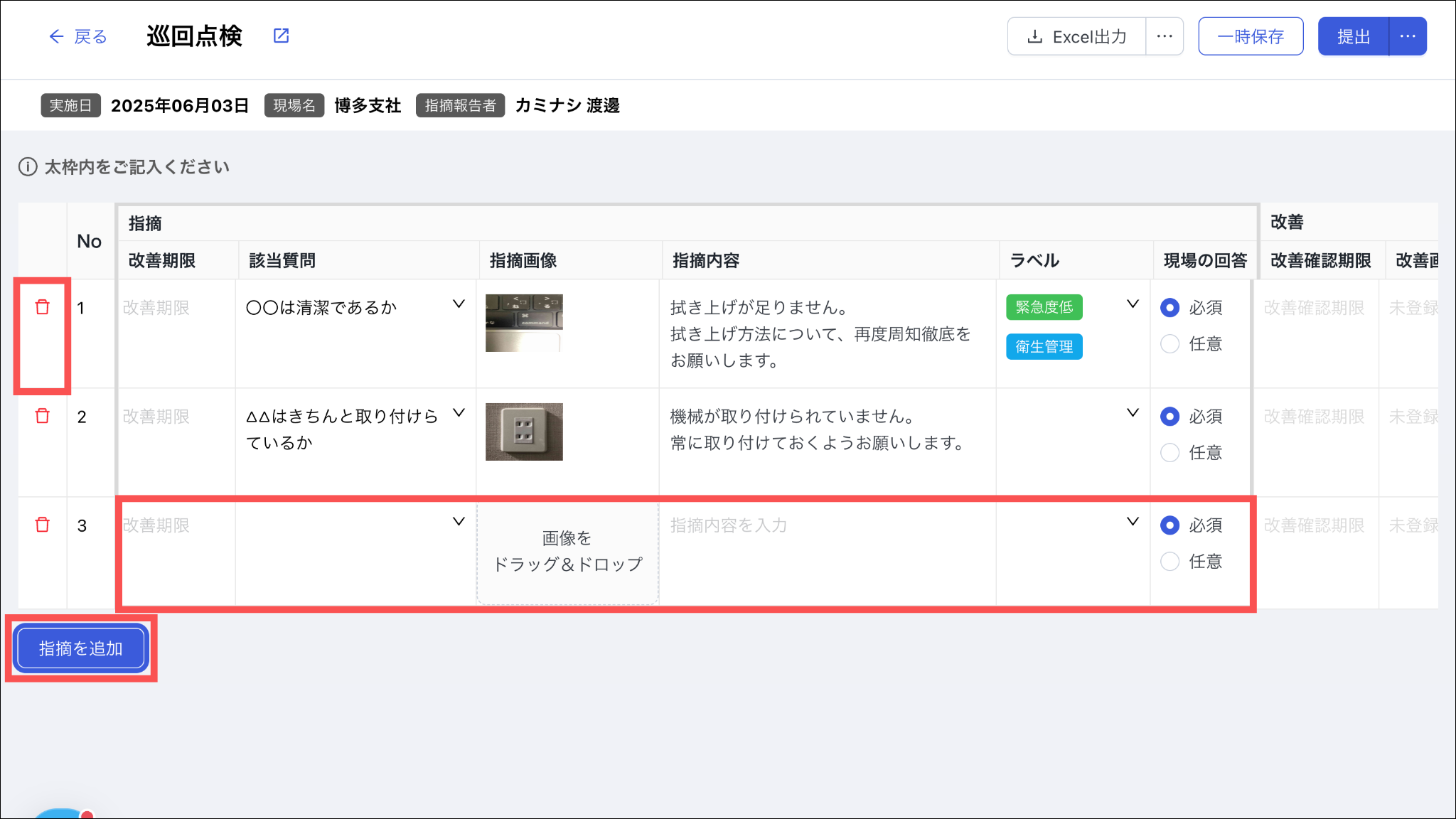Open the ellipsis menu beside 提出
Image resolution: width=1456 pixels, height=819 pixels.
tap(1408, 36)
